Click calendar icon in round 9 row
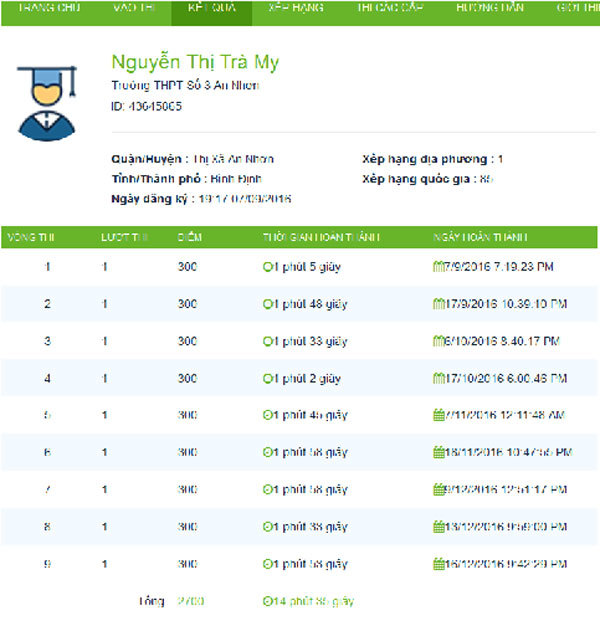Viewport: 600px width, 626px height. [438, 564]
